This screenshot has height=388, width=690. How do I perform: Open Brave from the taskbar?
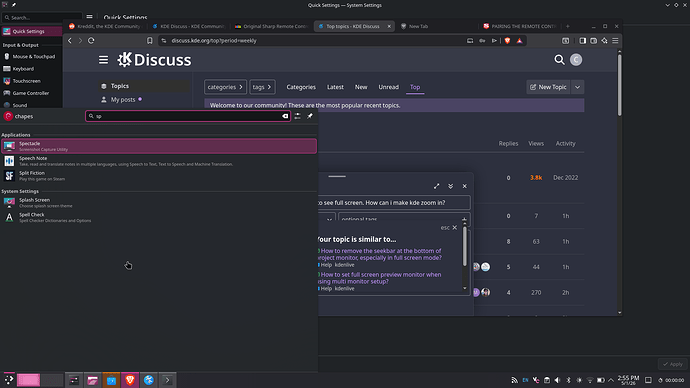click(130, 380)
